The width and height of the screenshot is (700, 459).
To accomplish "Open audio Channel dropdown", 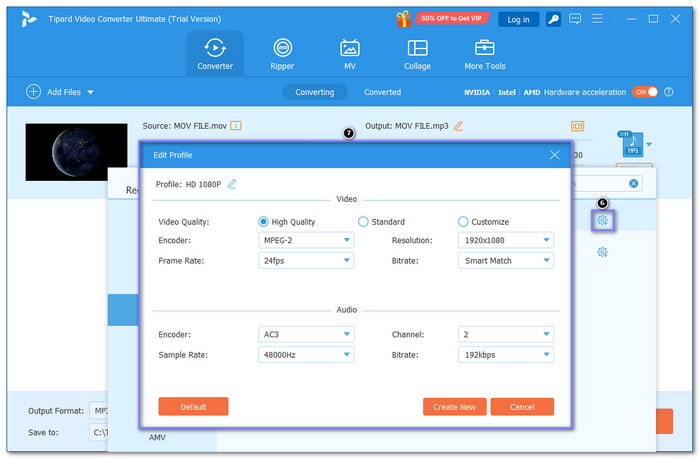I will (x=506, y=334).
